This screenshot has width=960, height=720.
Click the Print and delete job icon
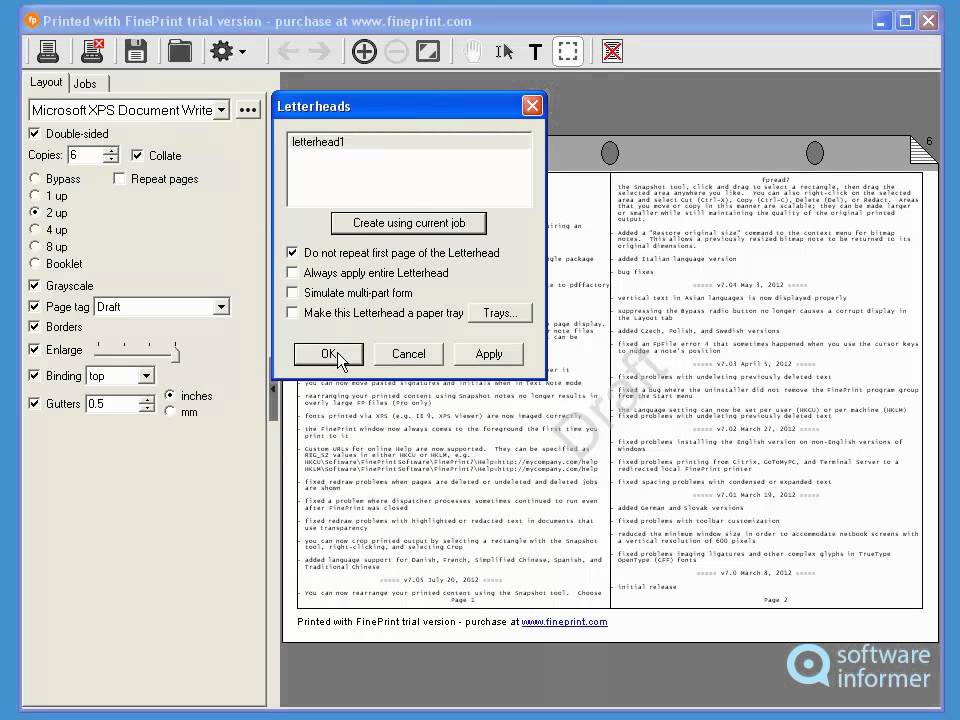92,51
